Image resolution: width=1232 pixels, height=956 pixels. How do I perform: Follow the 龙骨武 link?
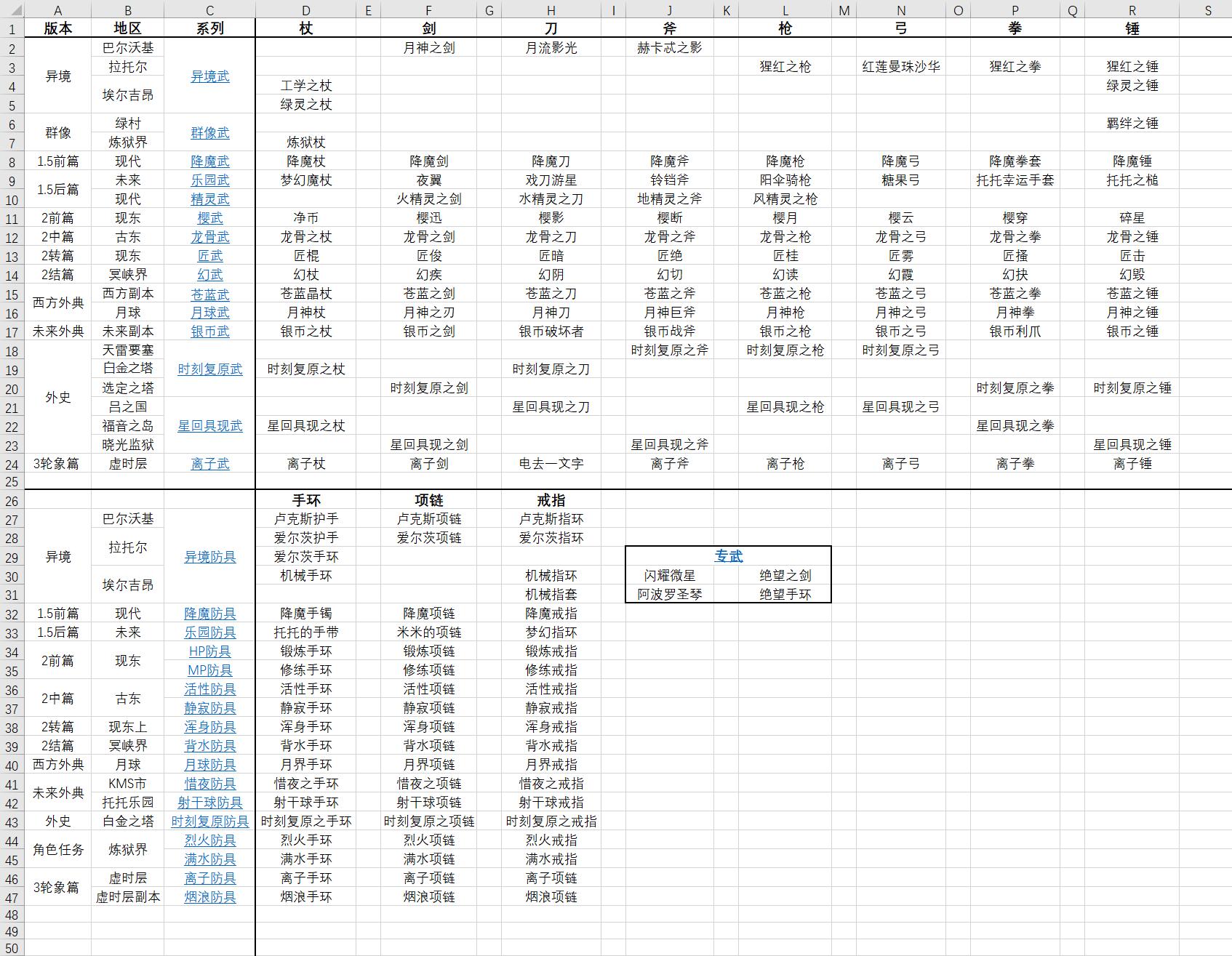coord(209,237)
